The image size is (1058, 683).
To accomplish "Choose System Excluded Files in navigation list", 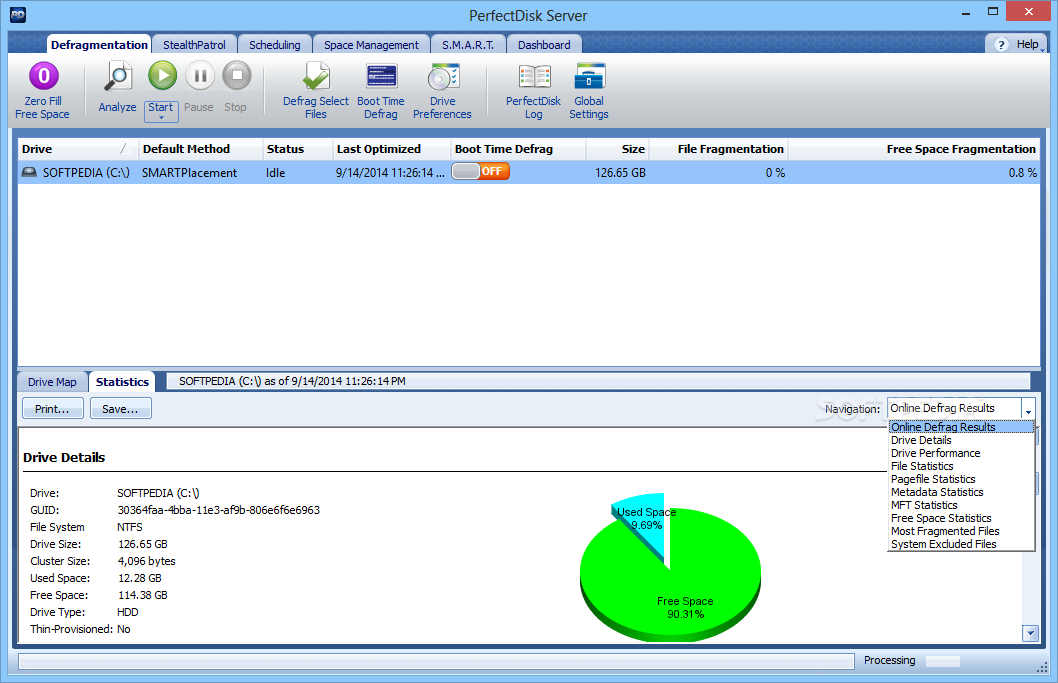I will (961, 544).
